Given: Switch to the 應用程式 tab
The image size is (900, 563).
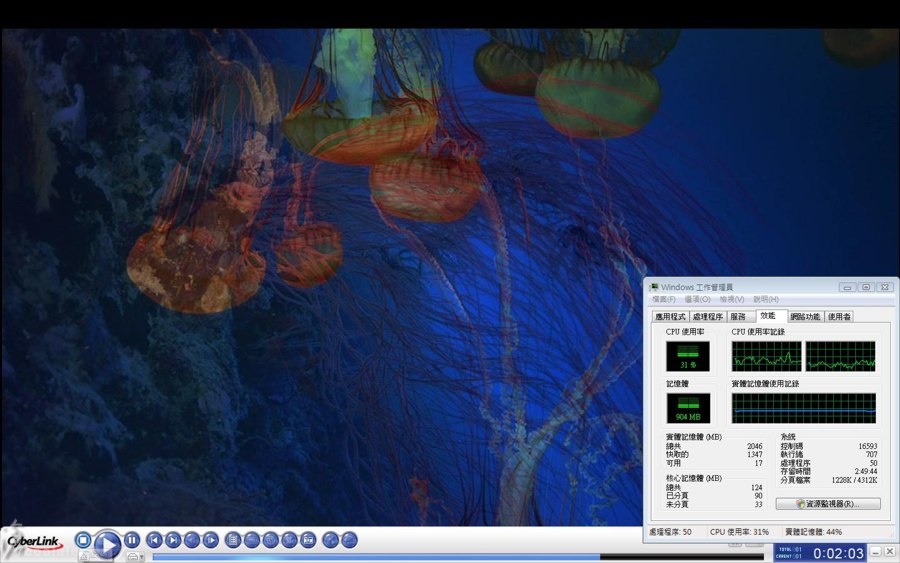Looking at the screenshot, I should 670,316.
